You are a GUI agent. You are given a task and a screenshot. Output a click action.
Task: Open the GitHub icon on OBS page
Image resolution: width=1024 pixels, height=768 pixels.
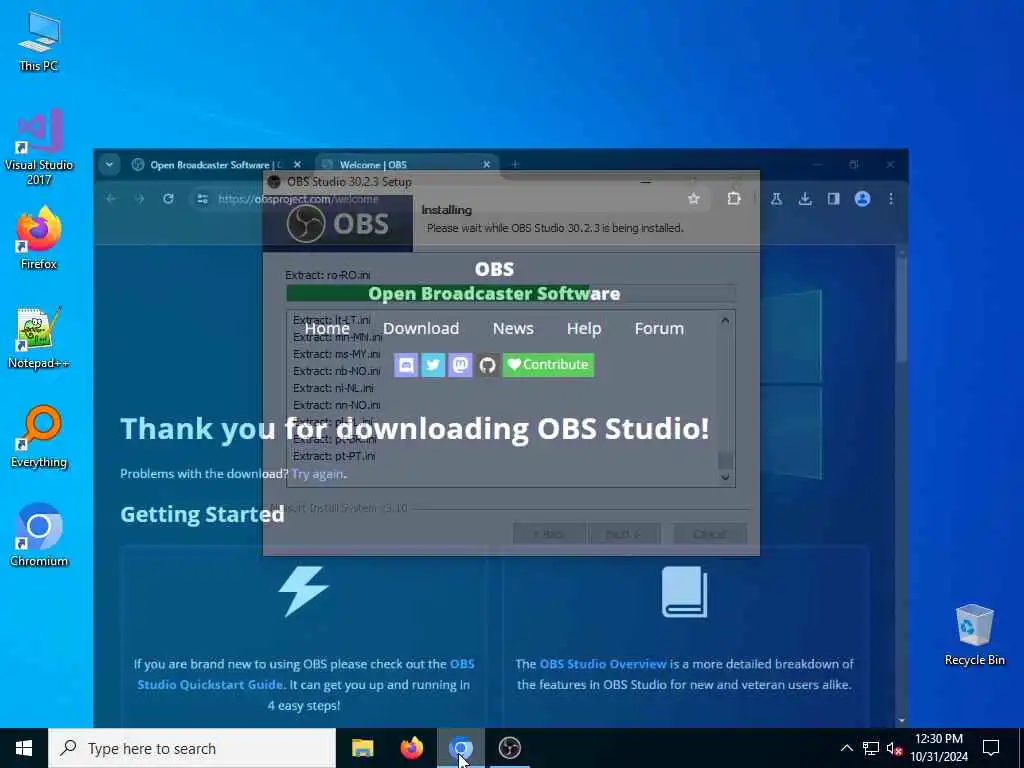(x=487, y=365)
